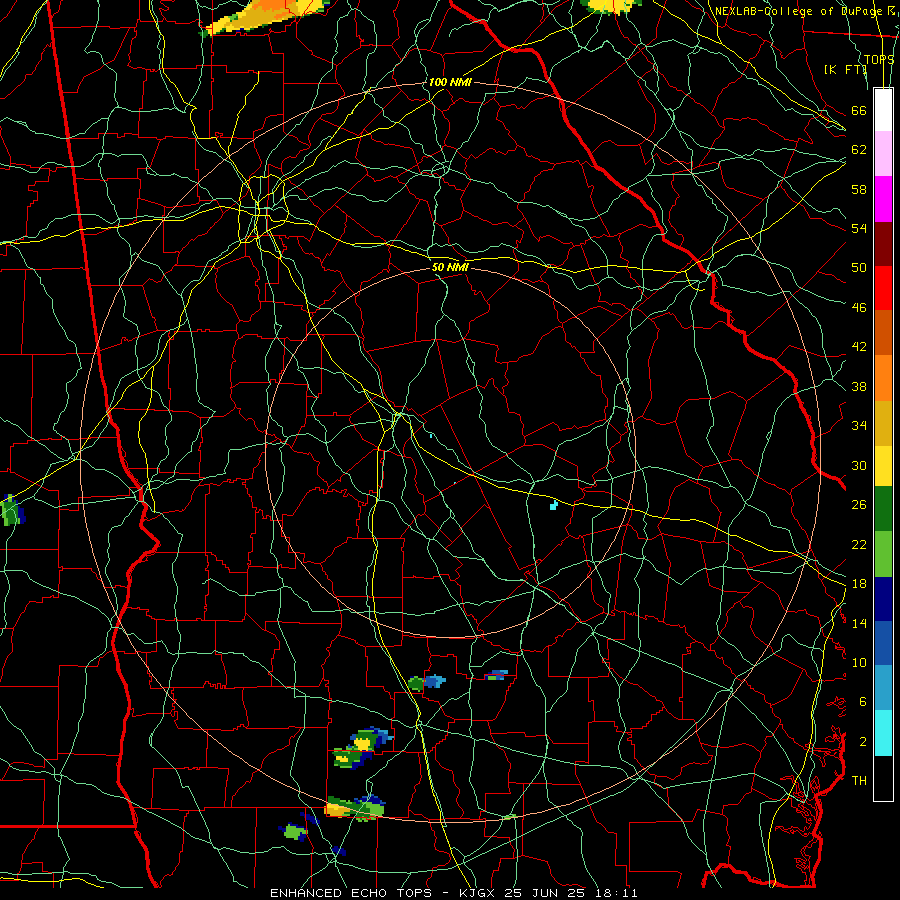This screenshot has height=900, width=900.
Task: Click the bright yellow legend swatch
Action: 883,465
